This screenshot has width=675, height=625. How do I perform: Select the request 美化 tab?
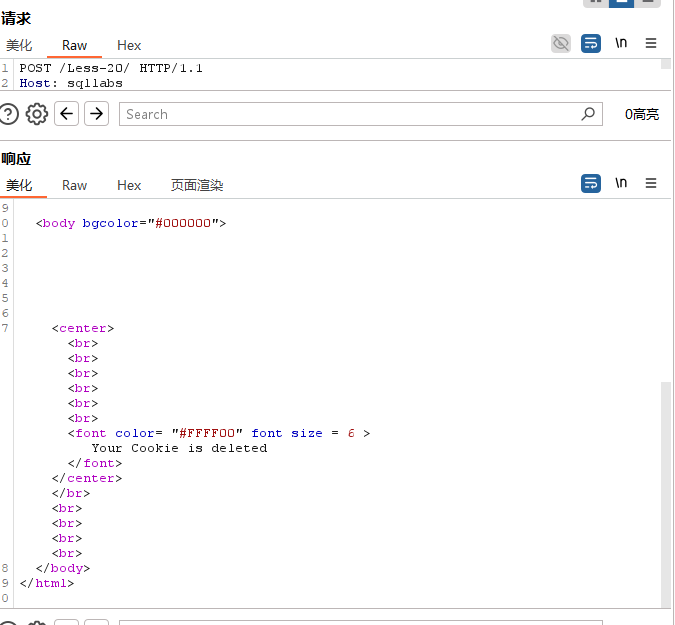[x=19, y=45]
